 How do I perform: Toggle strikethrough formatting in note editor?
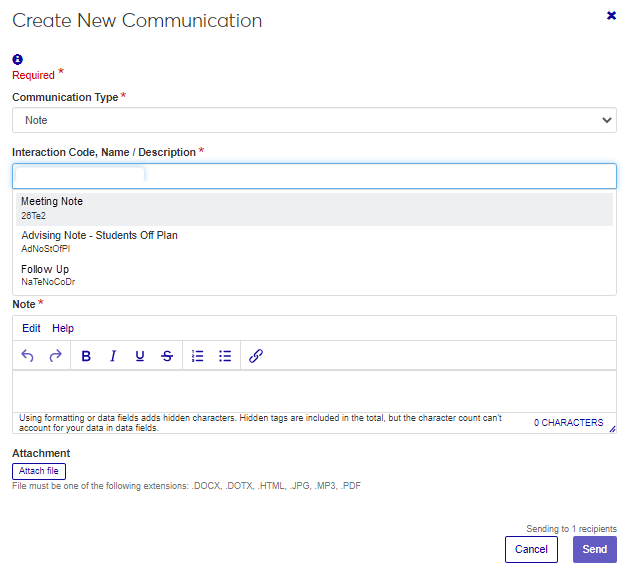pyautogui.click(x=167, y=356)
